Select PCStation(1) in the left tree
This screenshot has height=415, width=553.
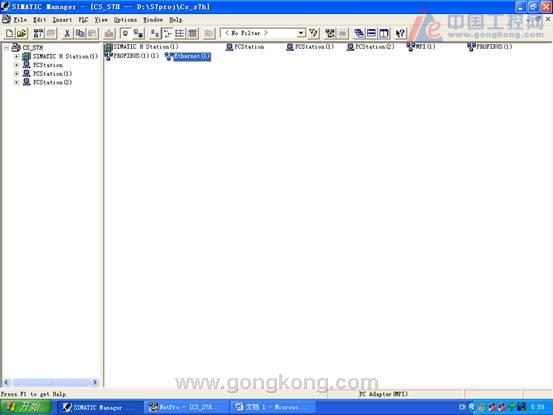[x=52, y=74]
